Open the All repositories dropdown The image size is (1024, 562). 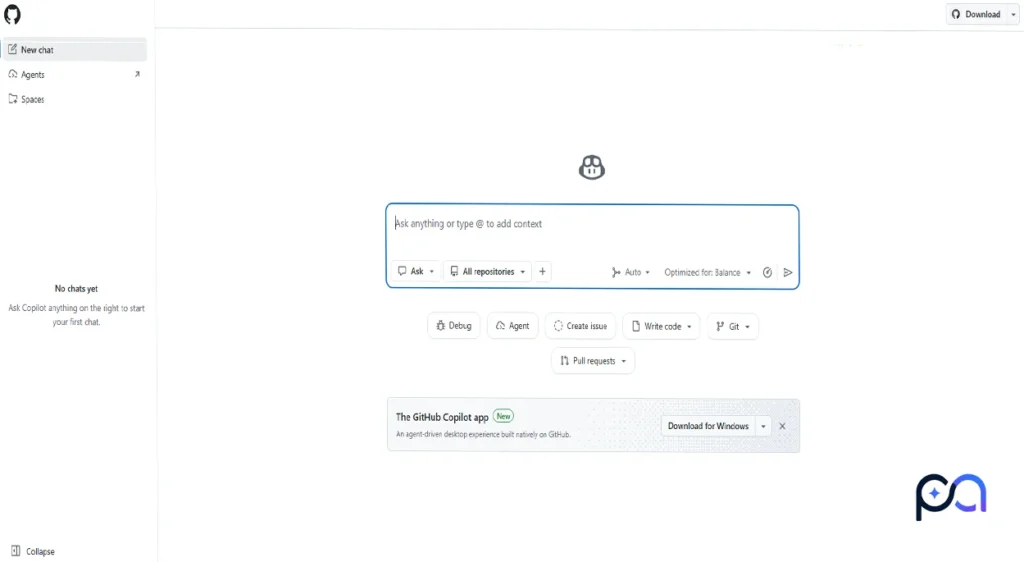pos(487,272)
